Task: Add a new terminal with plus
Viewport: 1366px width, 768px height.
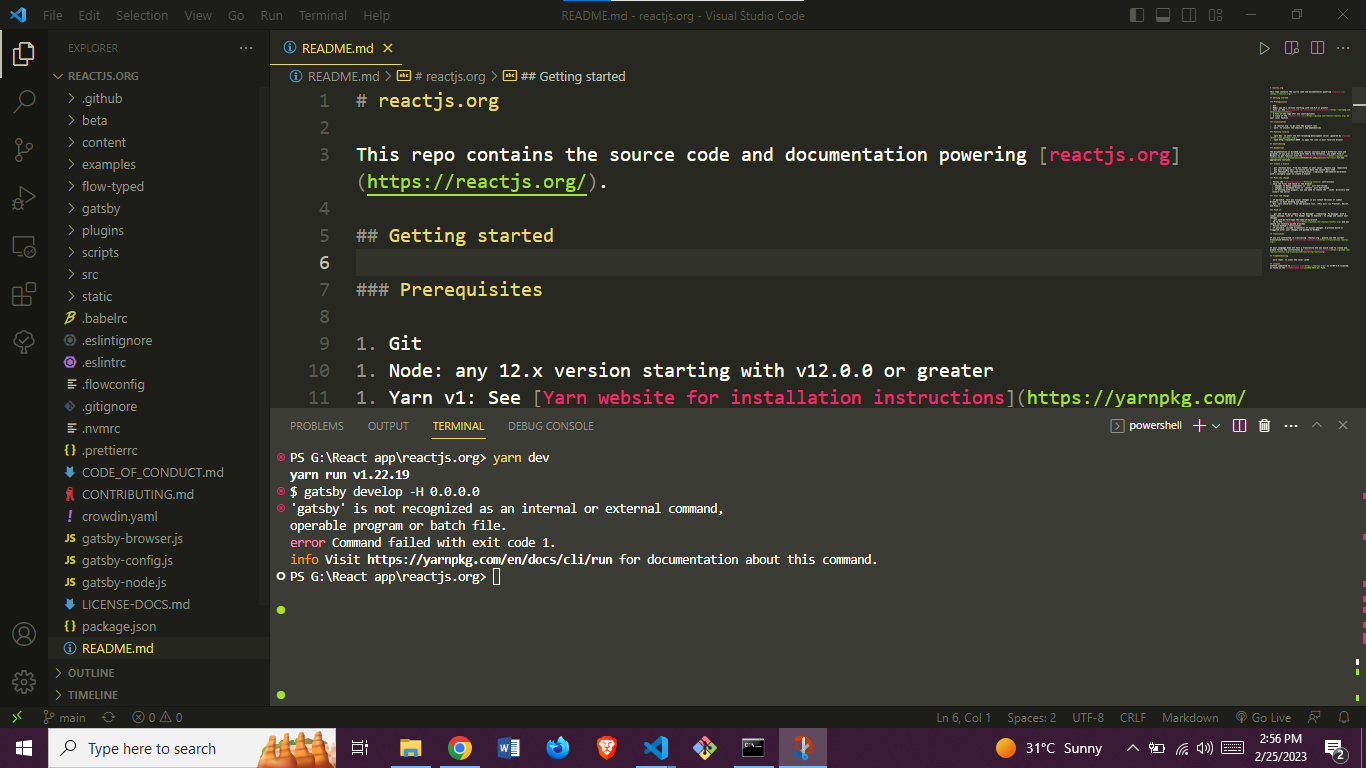Action: point(1199,426)
